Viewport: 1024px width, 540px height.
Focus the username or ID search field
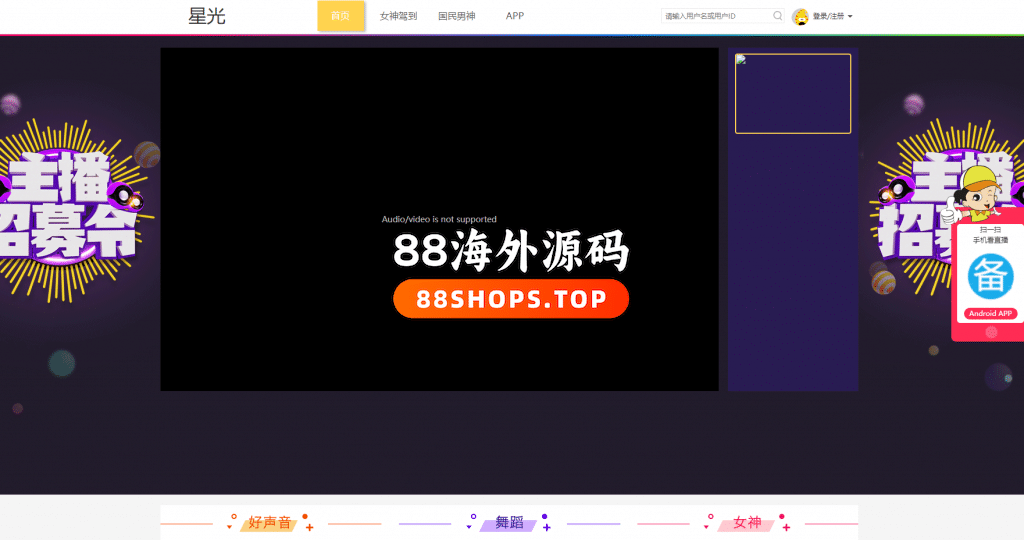click(716, 16)
